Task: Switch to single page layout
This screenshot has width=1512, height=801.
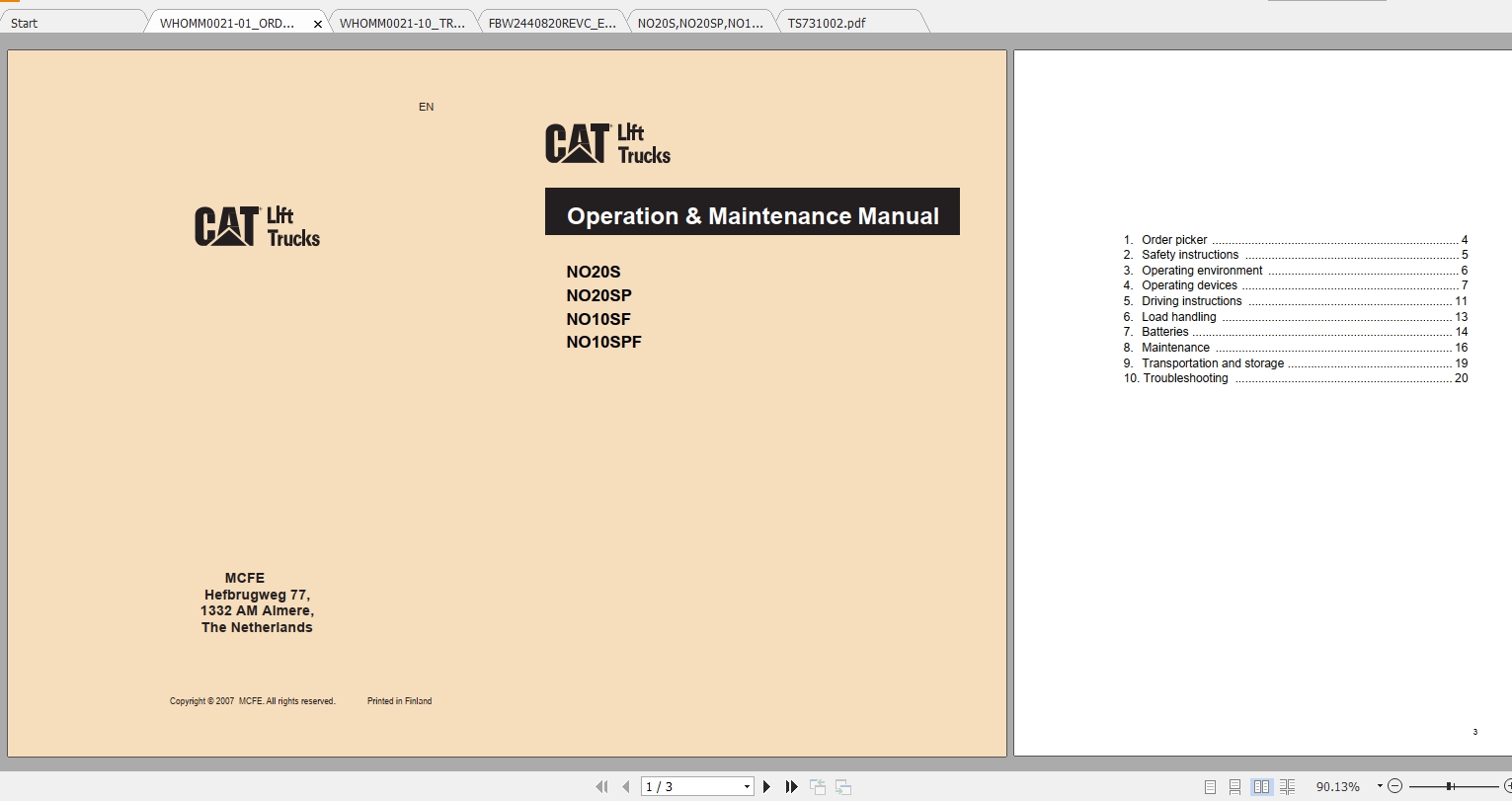Action: pyautogui.click(x=1211, y=785)
